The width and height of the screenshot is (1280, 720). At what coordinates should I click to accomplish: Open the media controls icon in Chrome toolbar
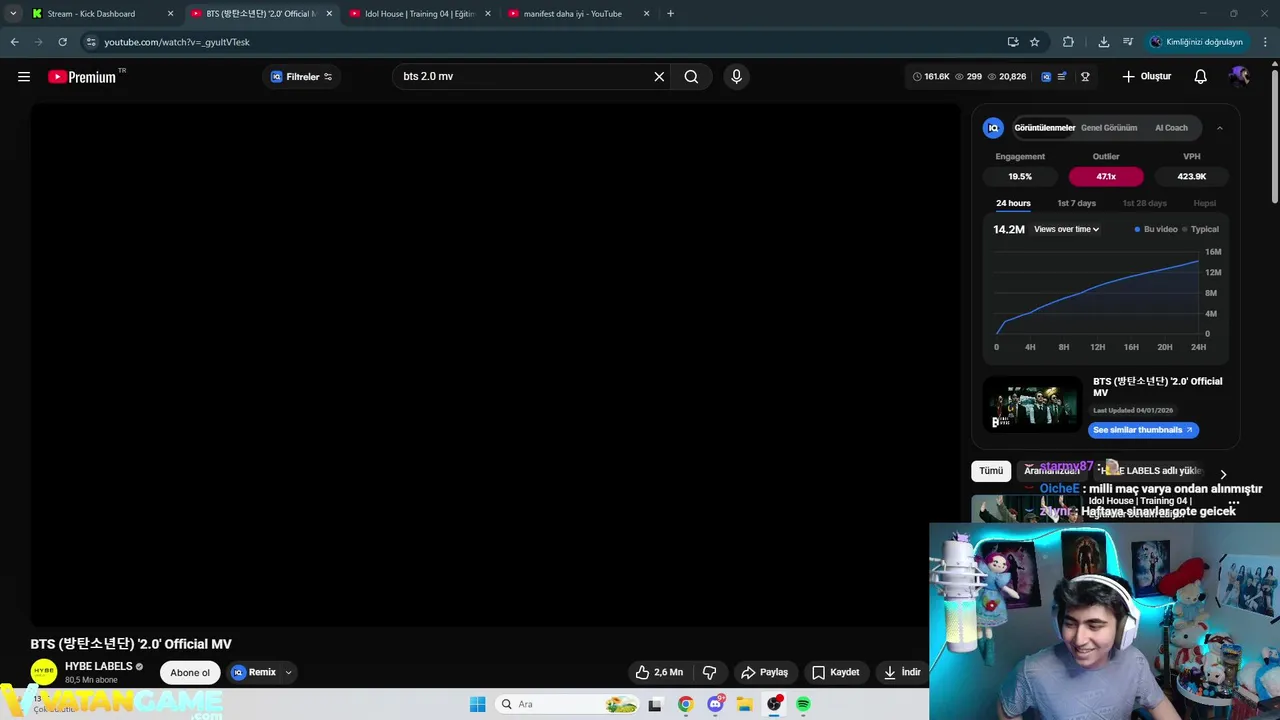1128,42
